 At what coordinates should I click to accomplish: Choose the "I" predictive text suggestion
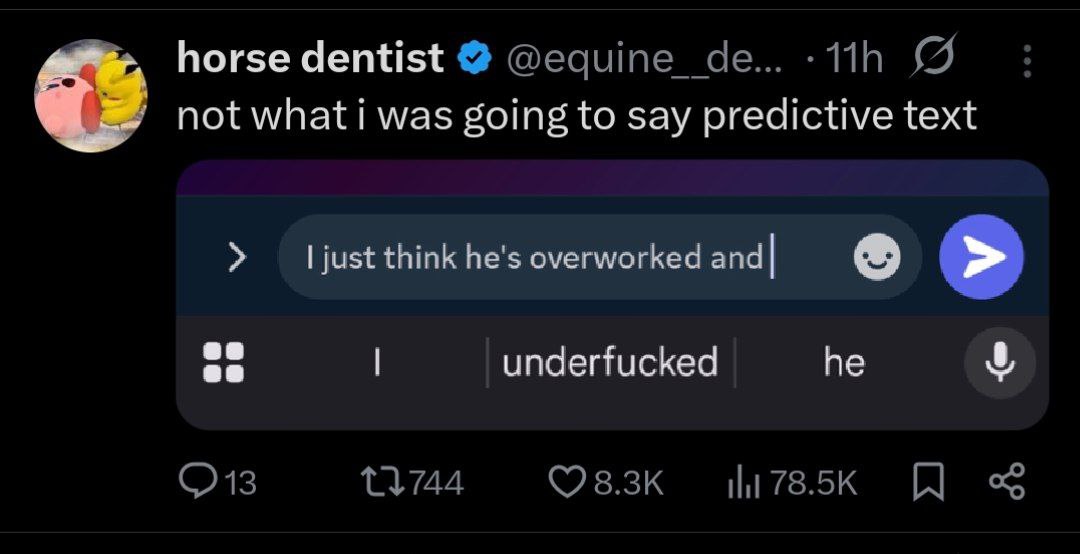click(x=376, y=363)
